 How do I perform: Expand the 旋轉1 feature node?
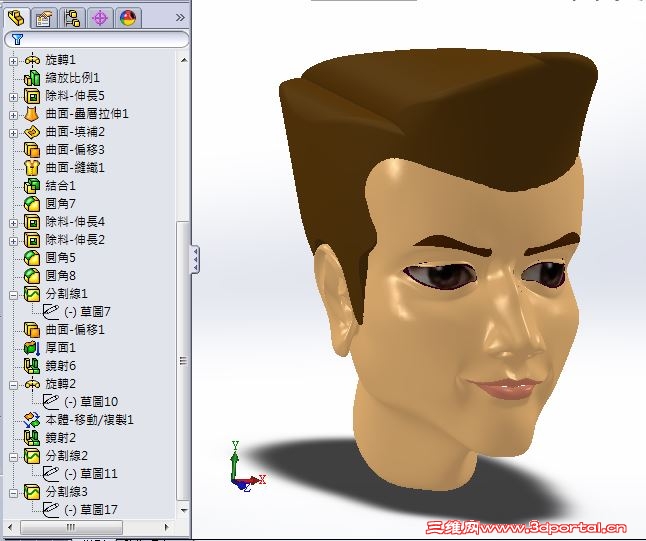point(13,61)
